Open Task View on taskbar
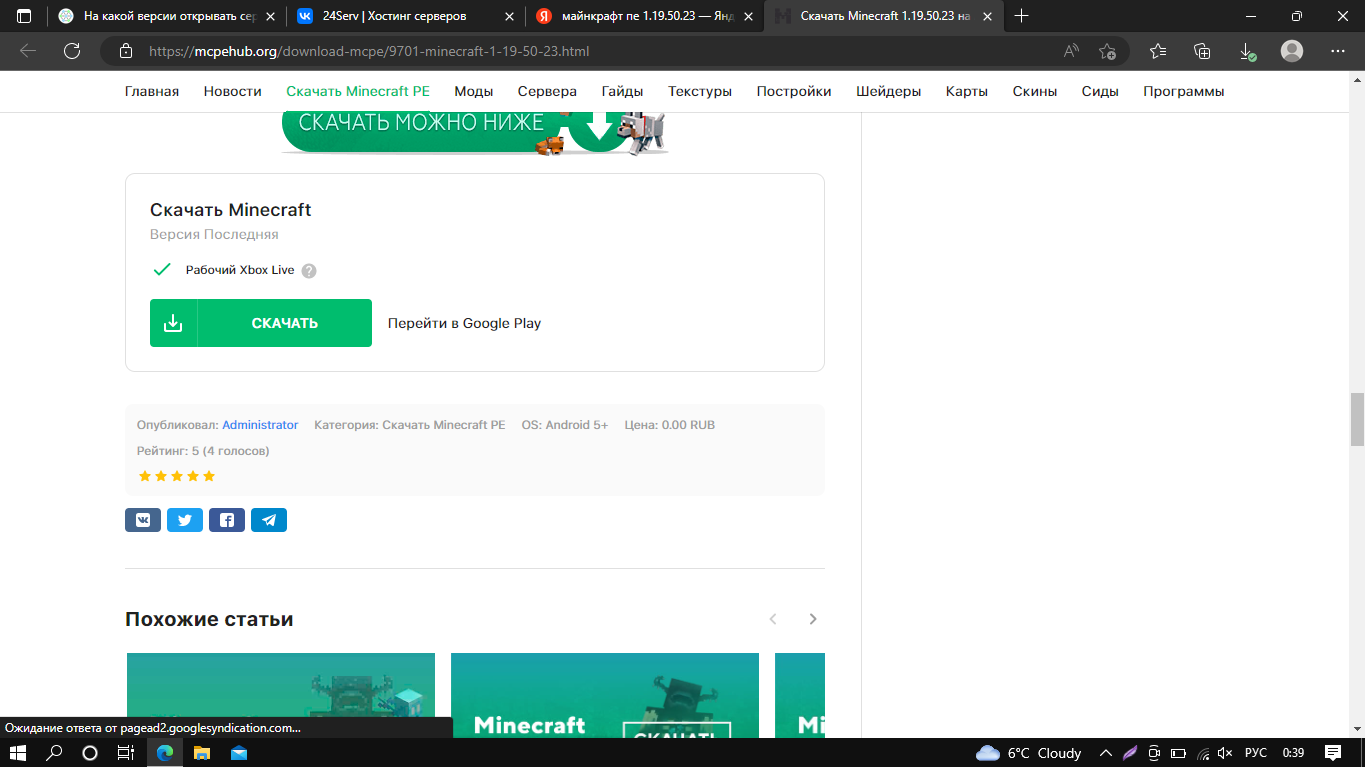1365x767 pixels. point(126,753)
